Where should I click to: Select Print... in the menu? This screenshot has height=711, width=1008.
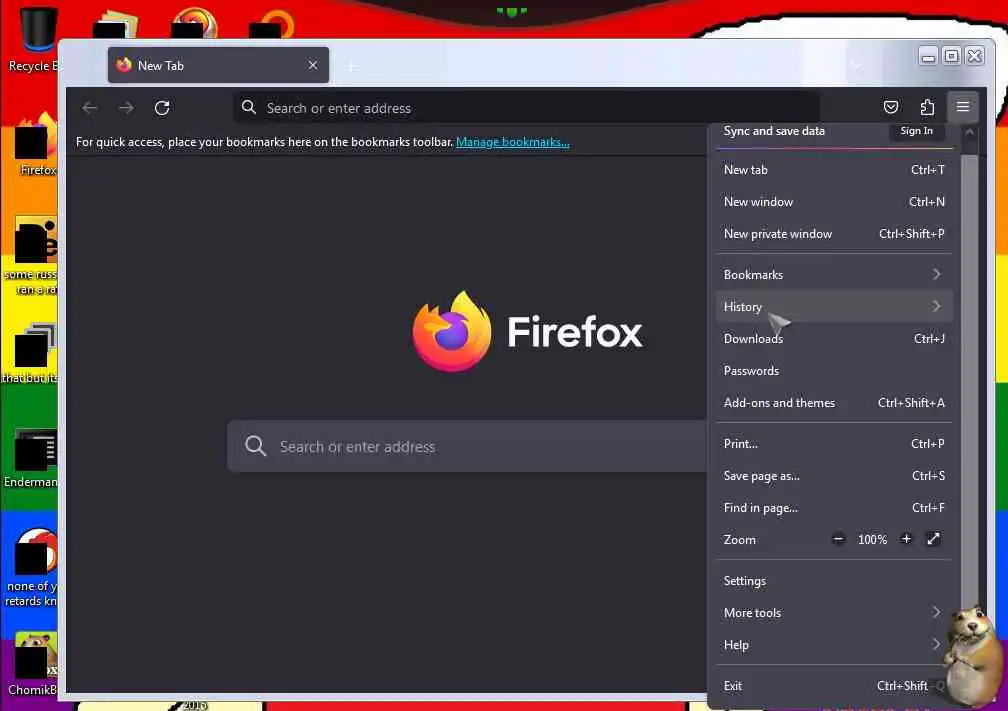click(x=834, y=444)
